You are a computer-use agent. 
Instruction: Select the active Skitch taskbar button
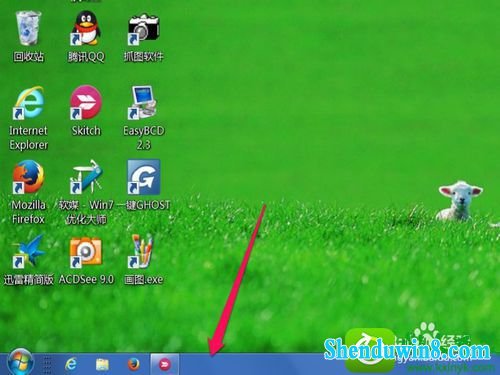165,364
